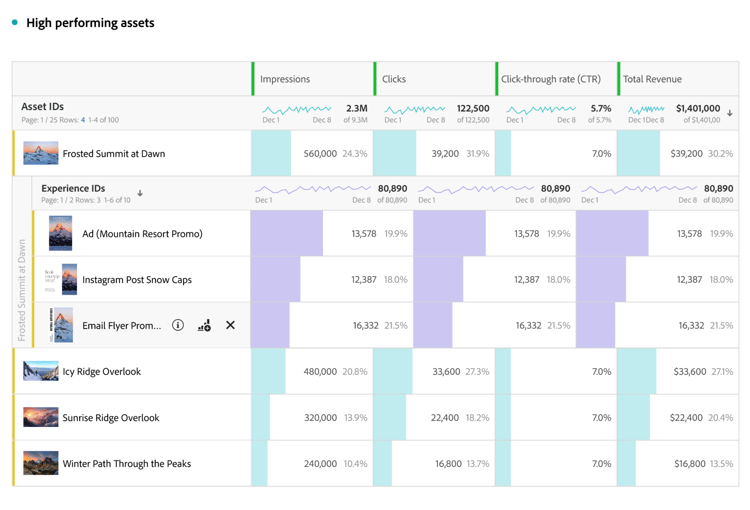The width and height of the screenshot is (750, 510).
Task: Open the Icy Ridge Overlook thumbnail
Action: click(x=41, y=371)
